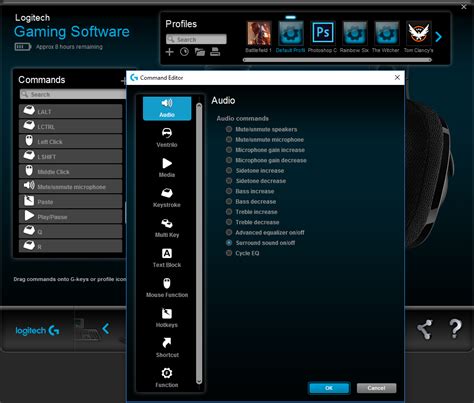This screenshot has height=403, width=474.
Task: Select Mute/unmute microphone radio option
Action: pos(229,139)
